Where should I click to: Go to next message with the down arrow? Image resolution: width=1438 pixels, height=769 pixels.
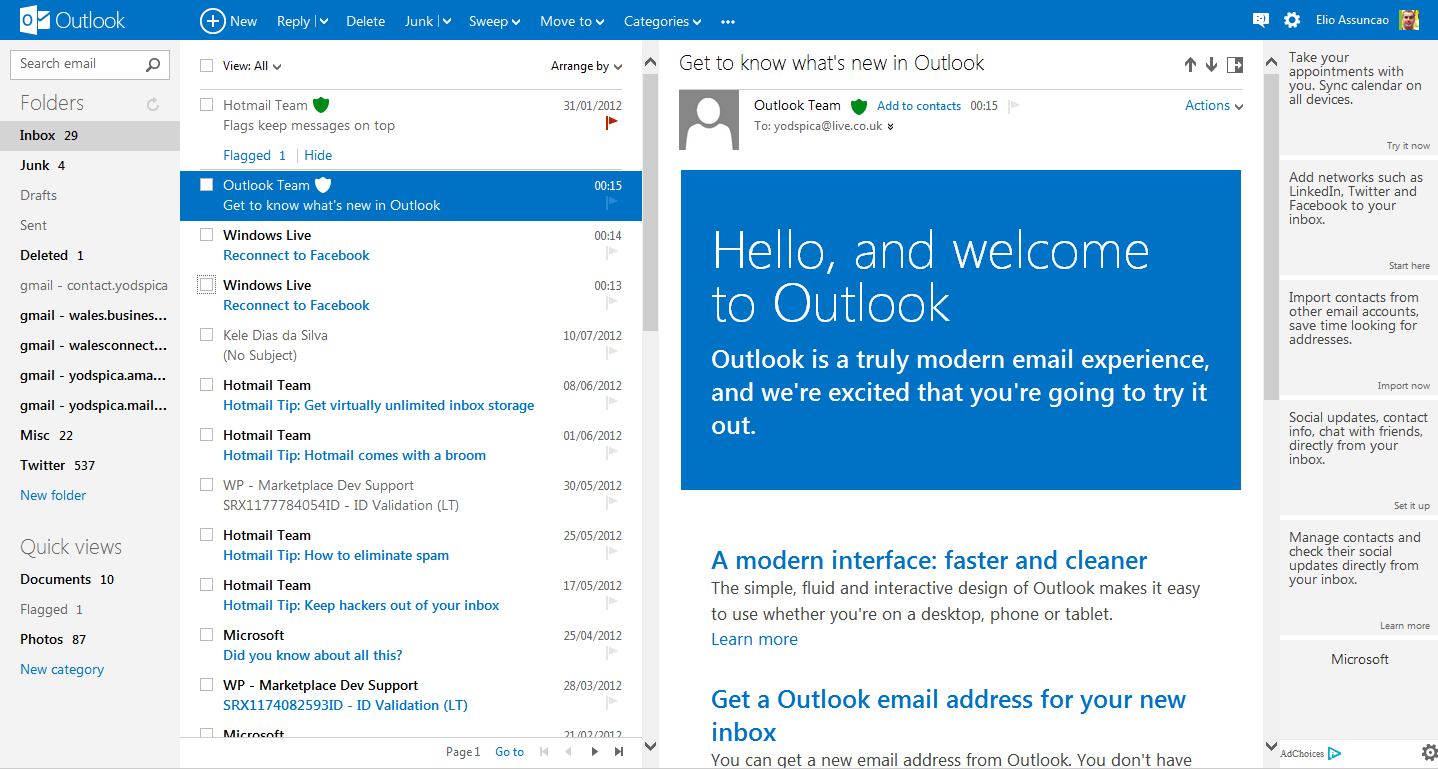click(x=1211, y=64)
